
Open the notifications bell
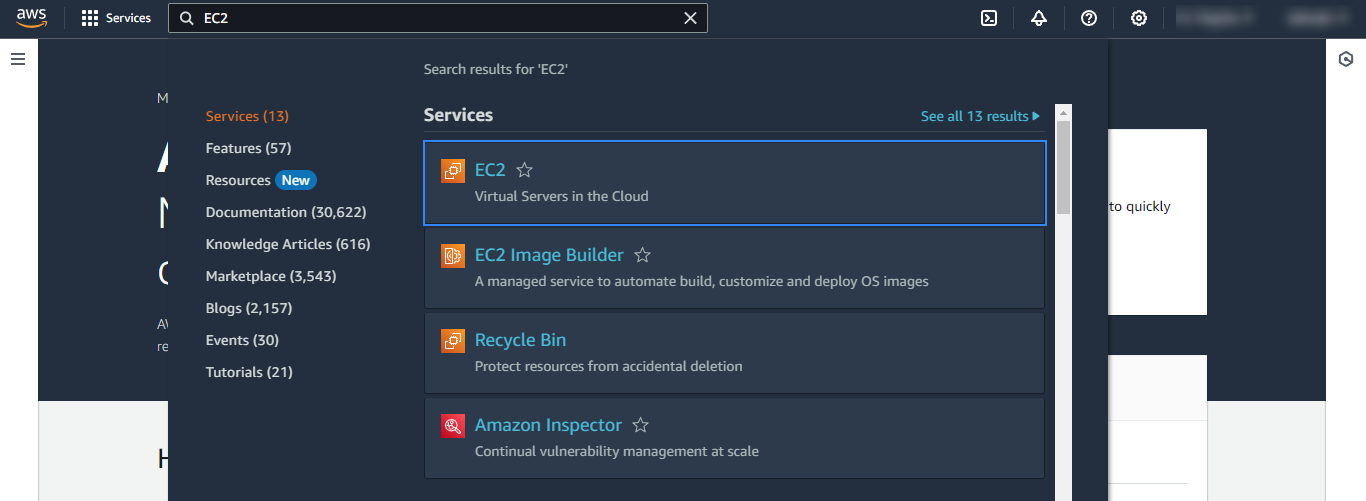pyautogui.click(x=1039, y=18)
